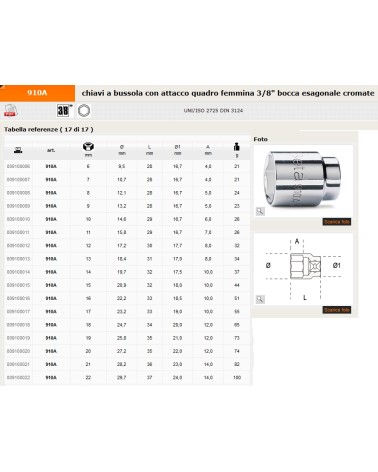Image resolution: width=378 pixels, height=472 pixels.
Task: Click the Ø1 mm column header
Action: 177,150
